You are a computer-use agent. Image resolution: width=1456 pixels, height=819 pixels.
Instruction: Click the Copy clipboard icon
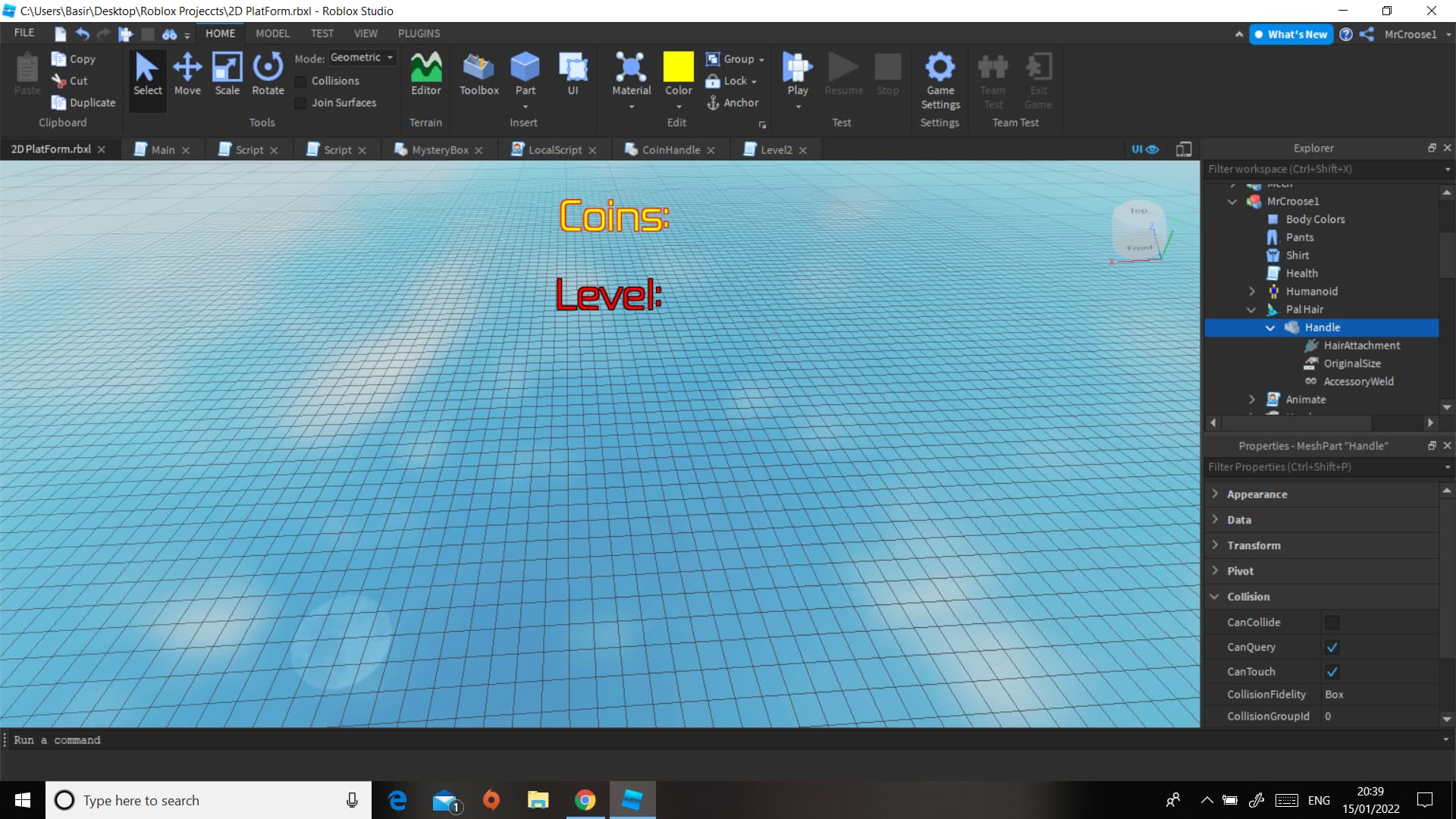pyautogui.click(x=58, y=59)
